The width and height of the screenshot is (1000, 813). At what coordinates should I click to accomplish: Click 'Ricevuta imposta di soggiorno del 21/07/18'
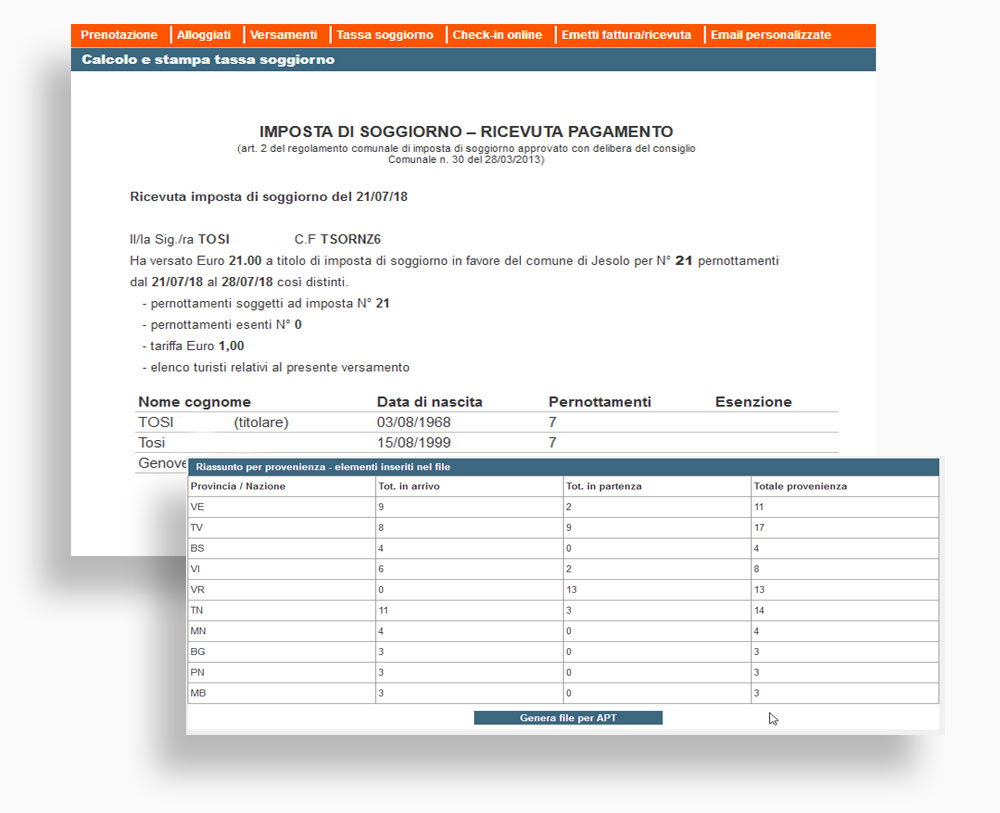pyautogui.click(x=268, y=197)
